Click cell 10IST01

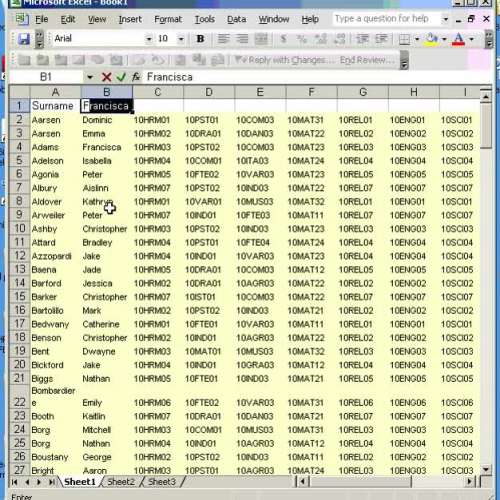point(209,297)
